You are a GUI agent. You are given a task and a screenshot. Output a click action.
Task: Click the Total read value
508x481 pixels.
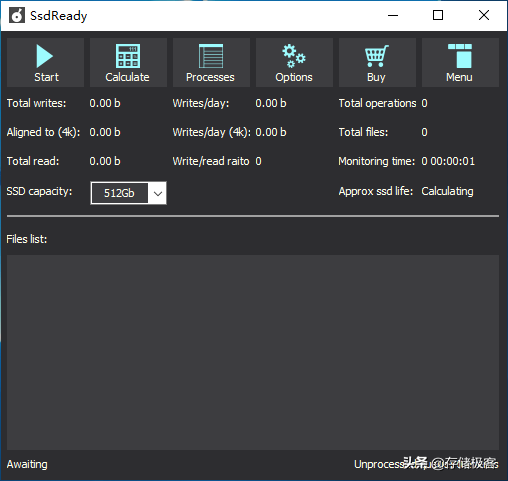105,161
